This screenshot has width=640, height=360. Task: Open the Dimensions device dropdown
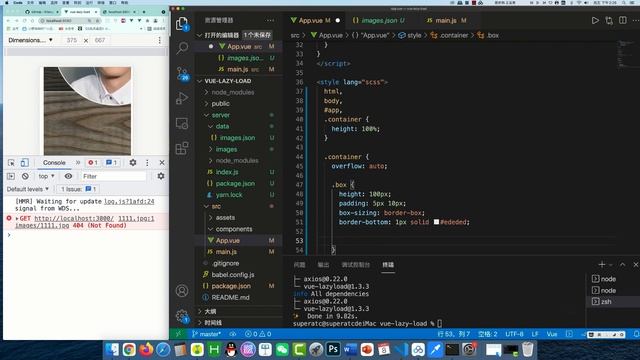pos(30,40)
